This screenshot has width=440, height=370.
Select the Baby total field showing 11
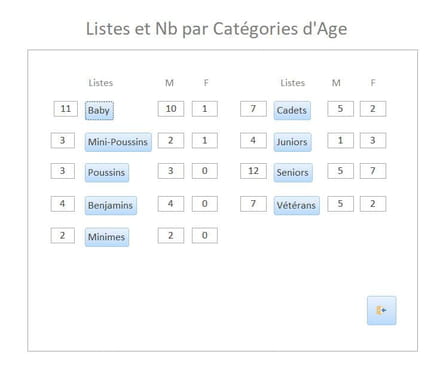tap(66, 109)
